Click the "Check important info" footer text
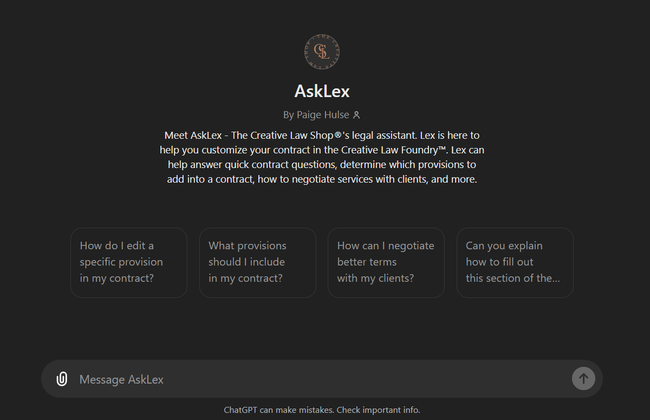This screenshot has width=650, height=420. coord(381,410)
